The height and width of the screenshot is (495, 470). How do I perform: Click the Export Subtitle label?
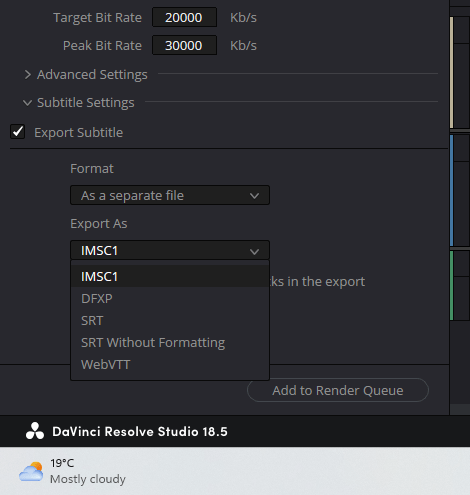(x=79, y=133)
